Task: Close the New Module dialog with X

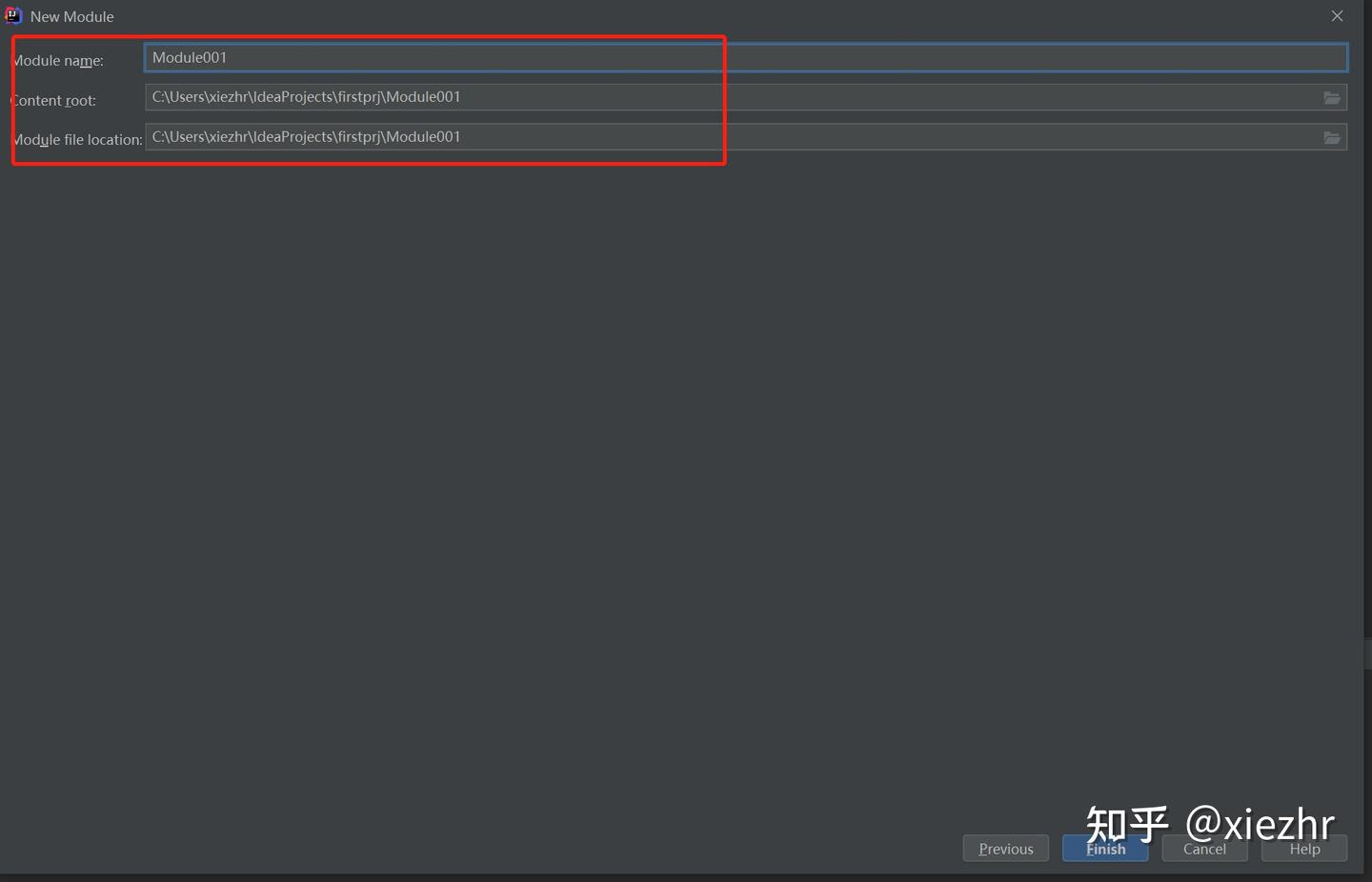Action: click(x=1337, y=16)
